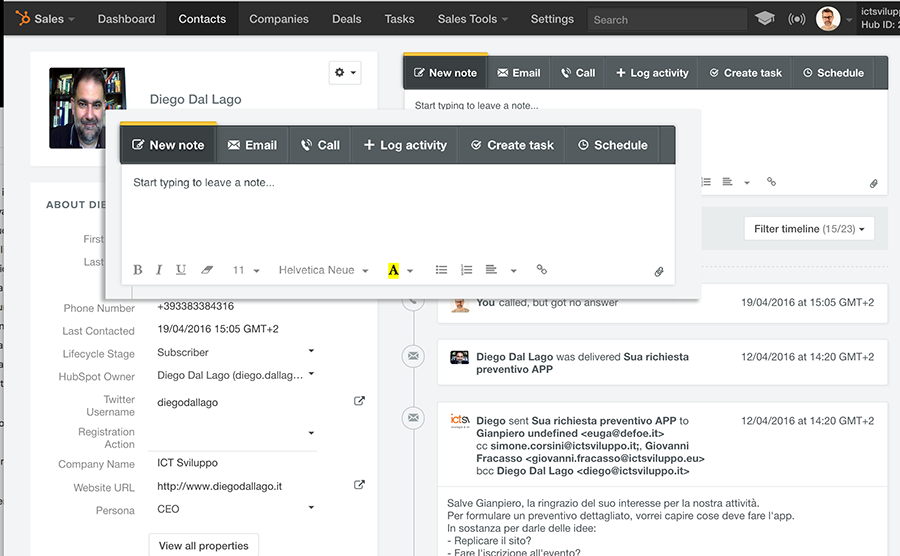Open the Persona CEO dropdown
The width and height of the screenshot is (900, 556).
(x=236, y=509)
